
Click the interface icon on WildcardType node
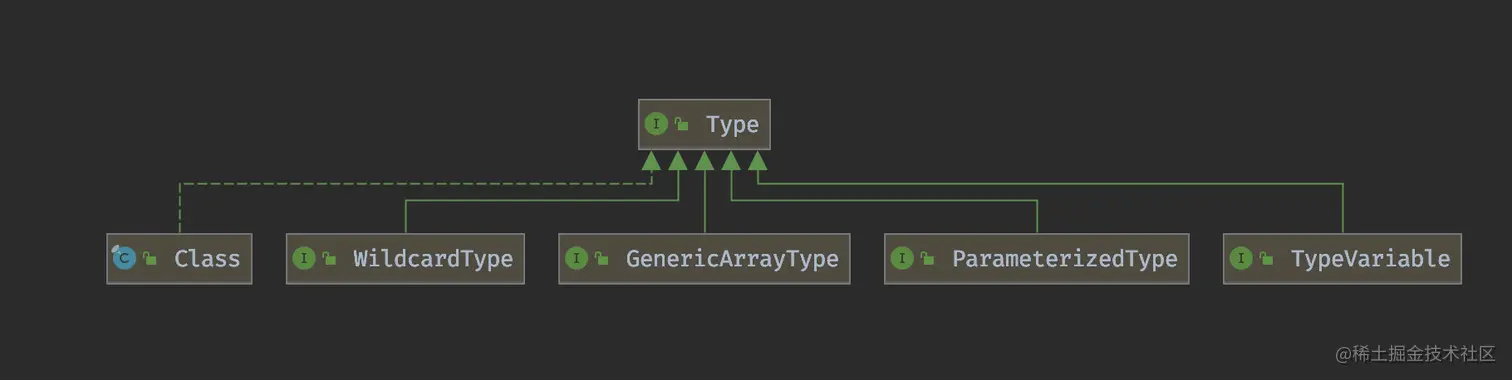tap(304, 258)
